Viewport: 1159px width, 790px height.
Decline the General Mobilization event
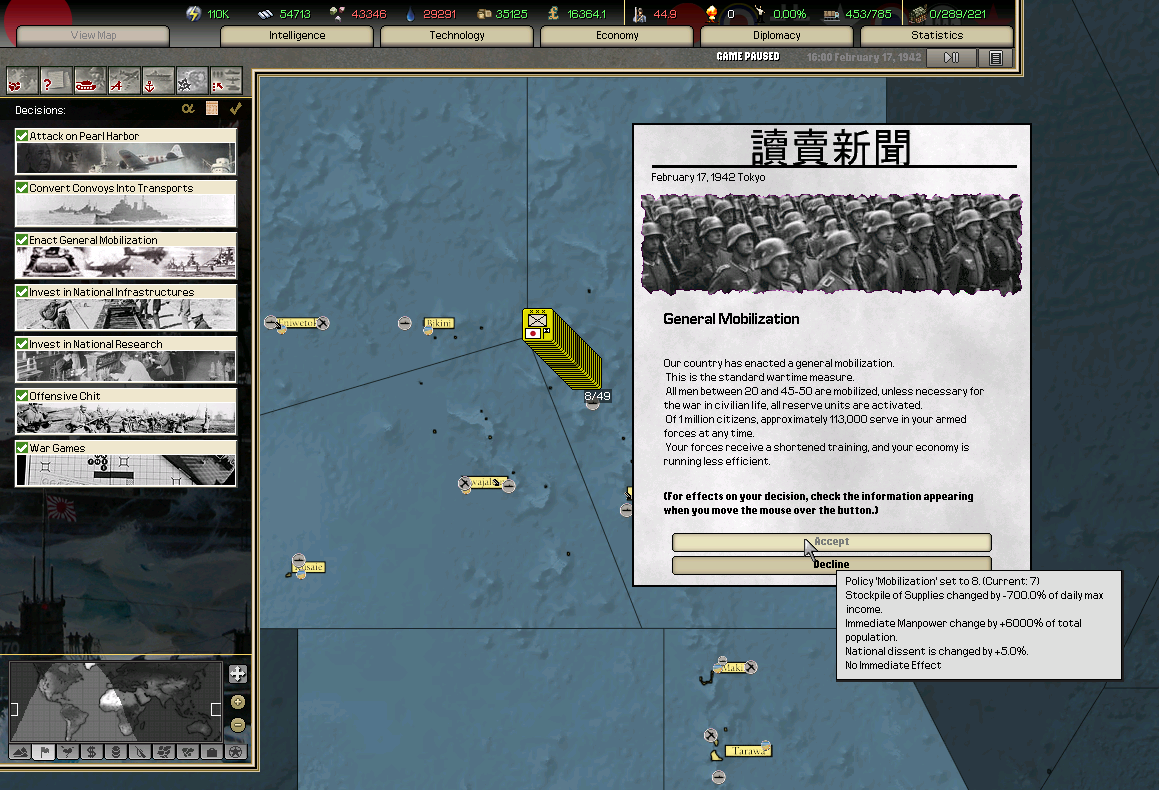[x=831, y=565]
